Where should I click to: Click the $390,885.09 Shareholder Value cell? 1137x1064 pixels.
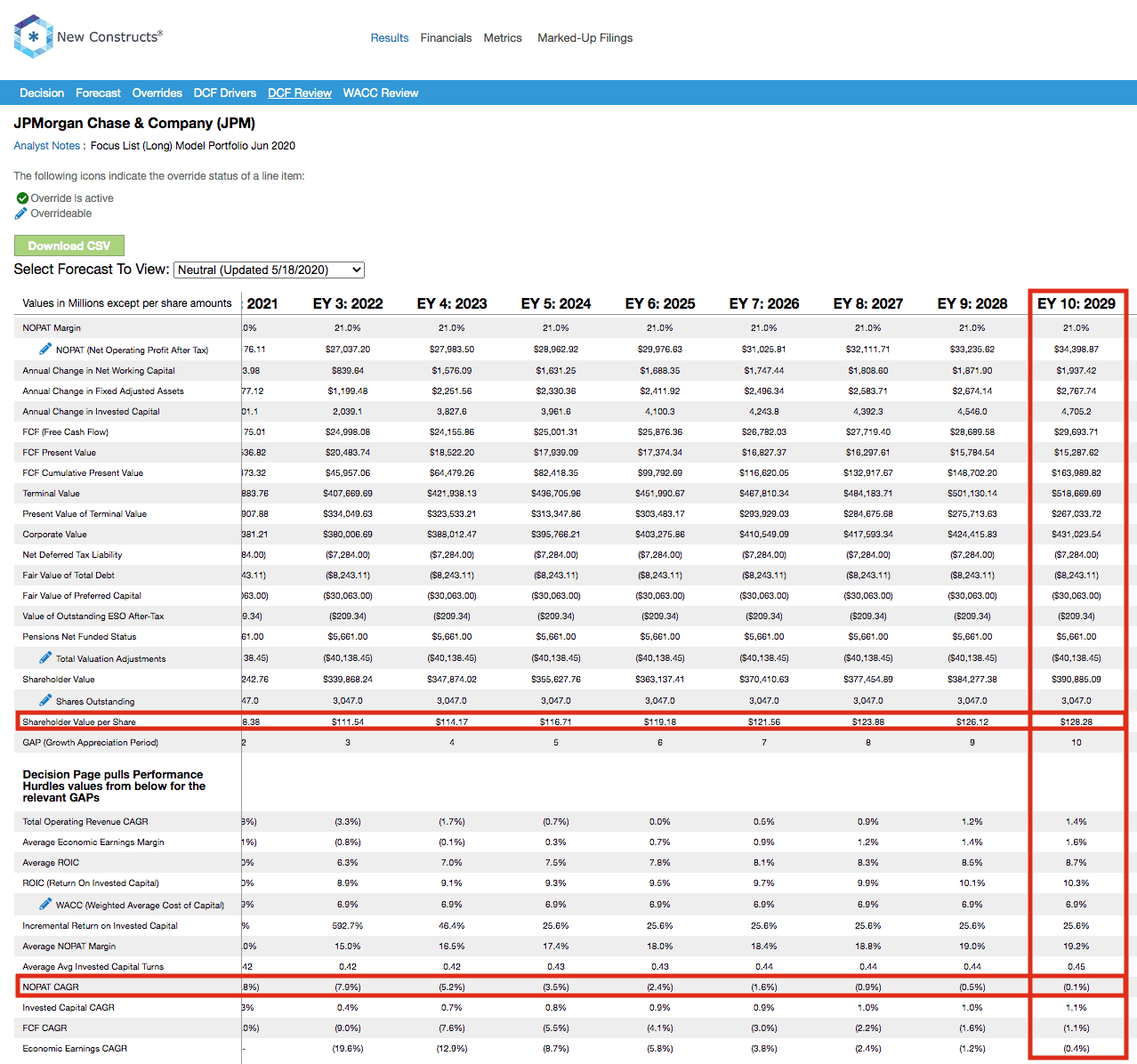[1077, 679]
